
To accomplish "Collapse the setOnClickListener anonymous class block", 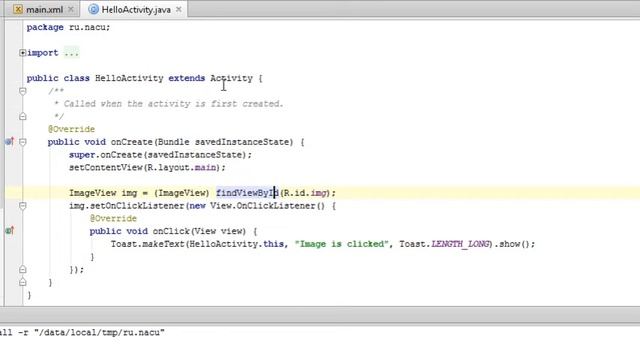I will click(x=22, y=205).
